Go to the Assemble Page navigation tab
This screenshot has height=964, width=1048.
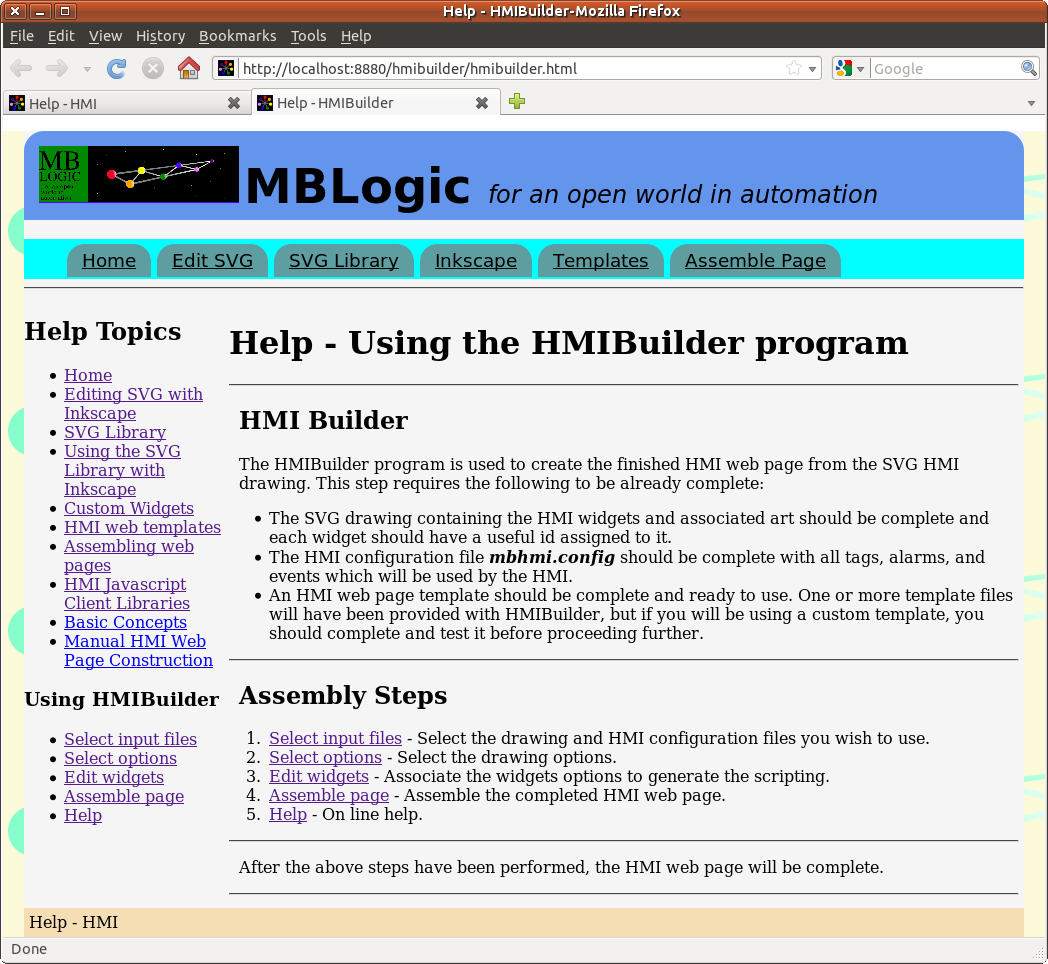coord(755,261)
